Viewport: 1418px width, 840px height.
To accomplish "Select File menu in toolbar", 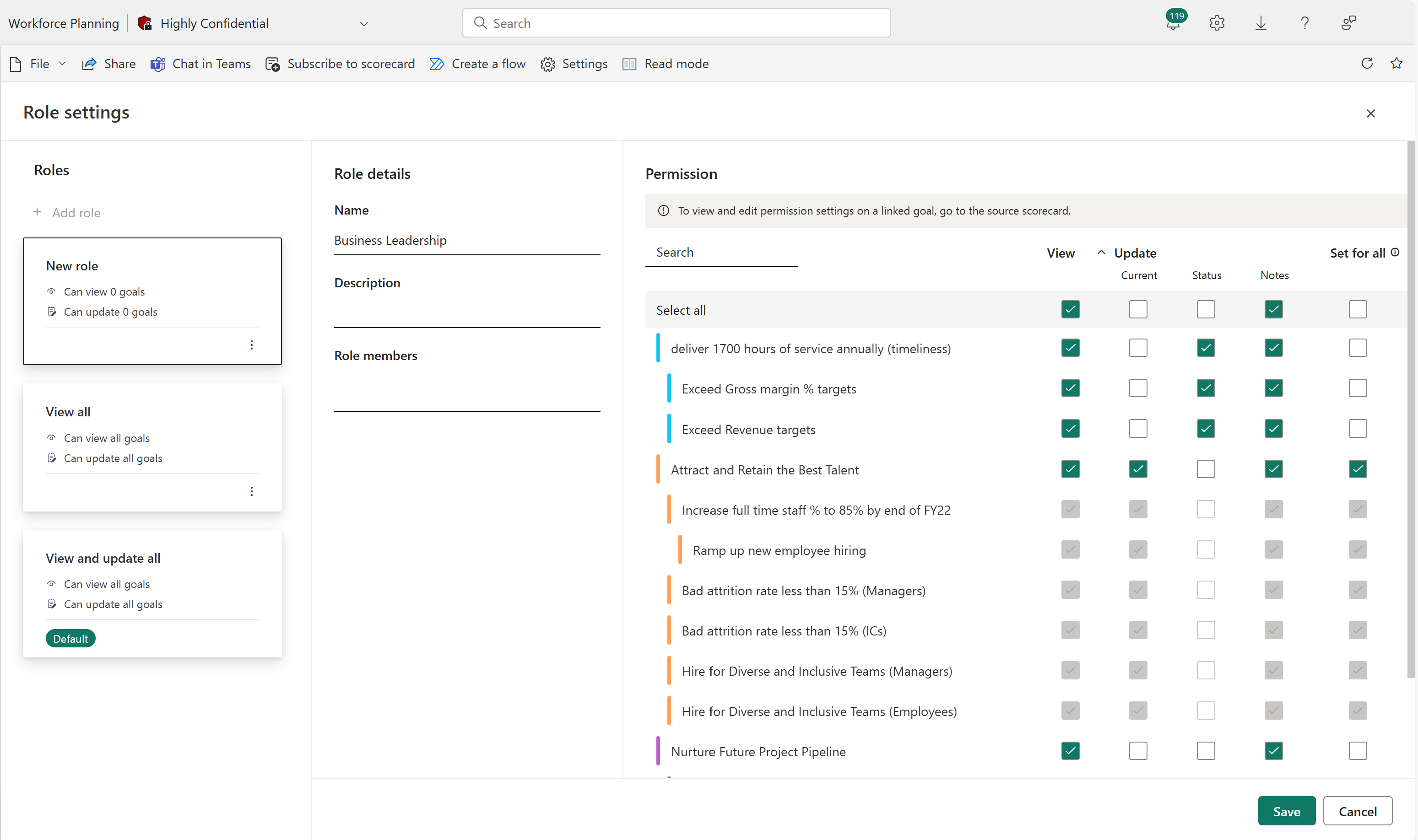I will 37,63.
